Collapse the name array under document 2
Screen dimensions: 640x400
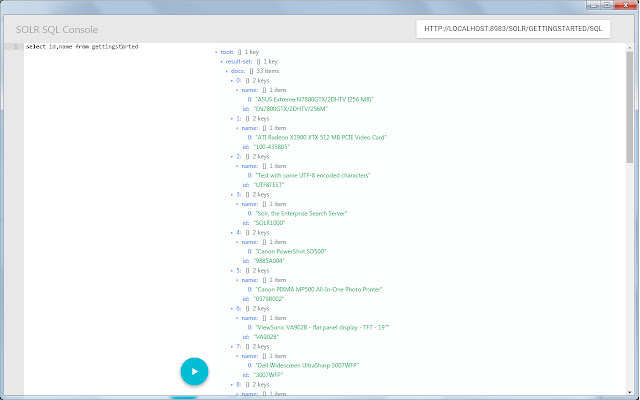pyautogui.click(x=237, y=166)
